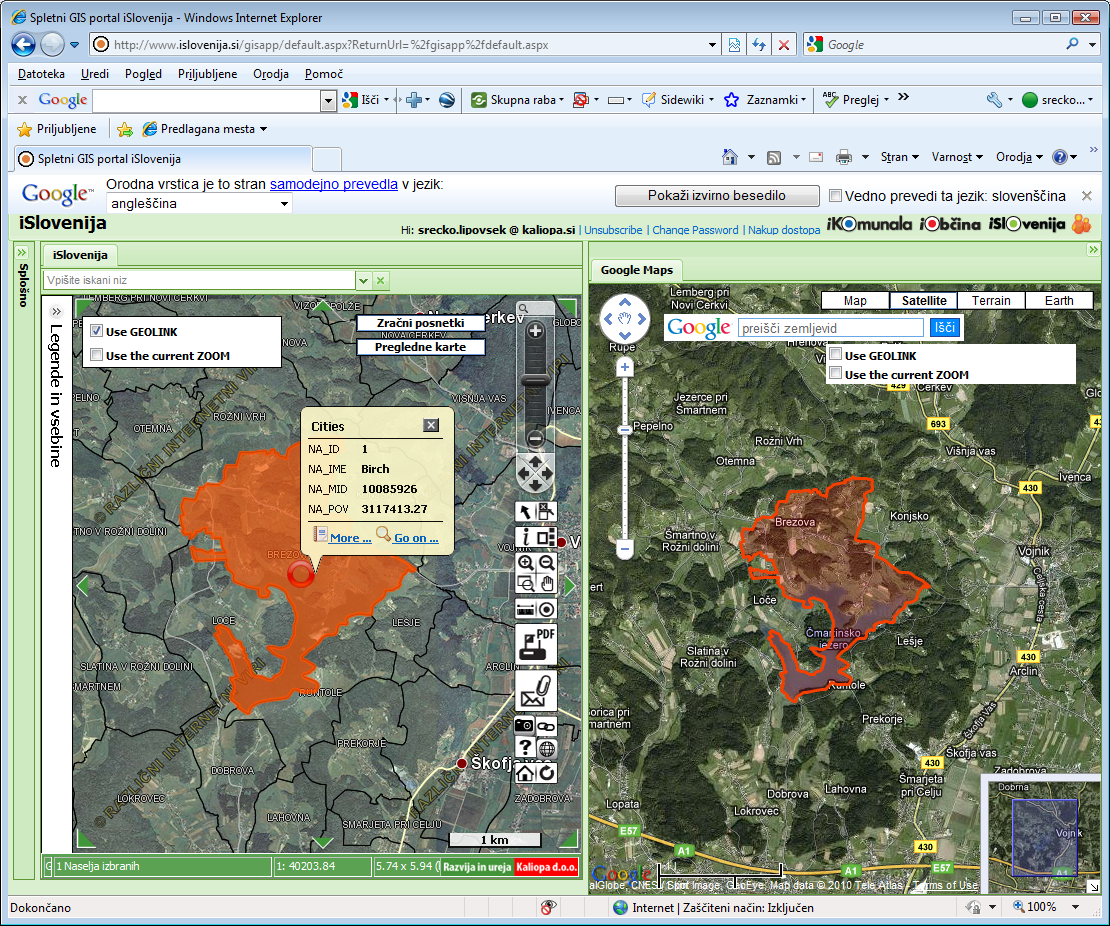The image size is (1110, 926).
Task: Send map by email attachment icon
Action: click(x=536, y=691)
